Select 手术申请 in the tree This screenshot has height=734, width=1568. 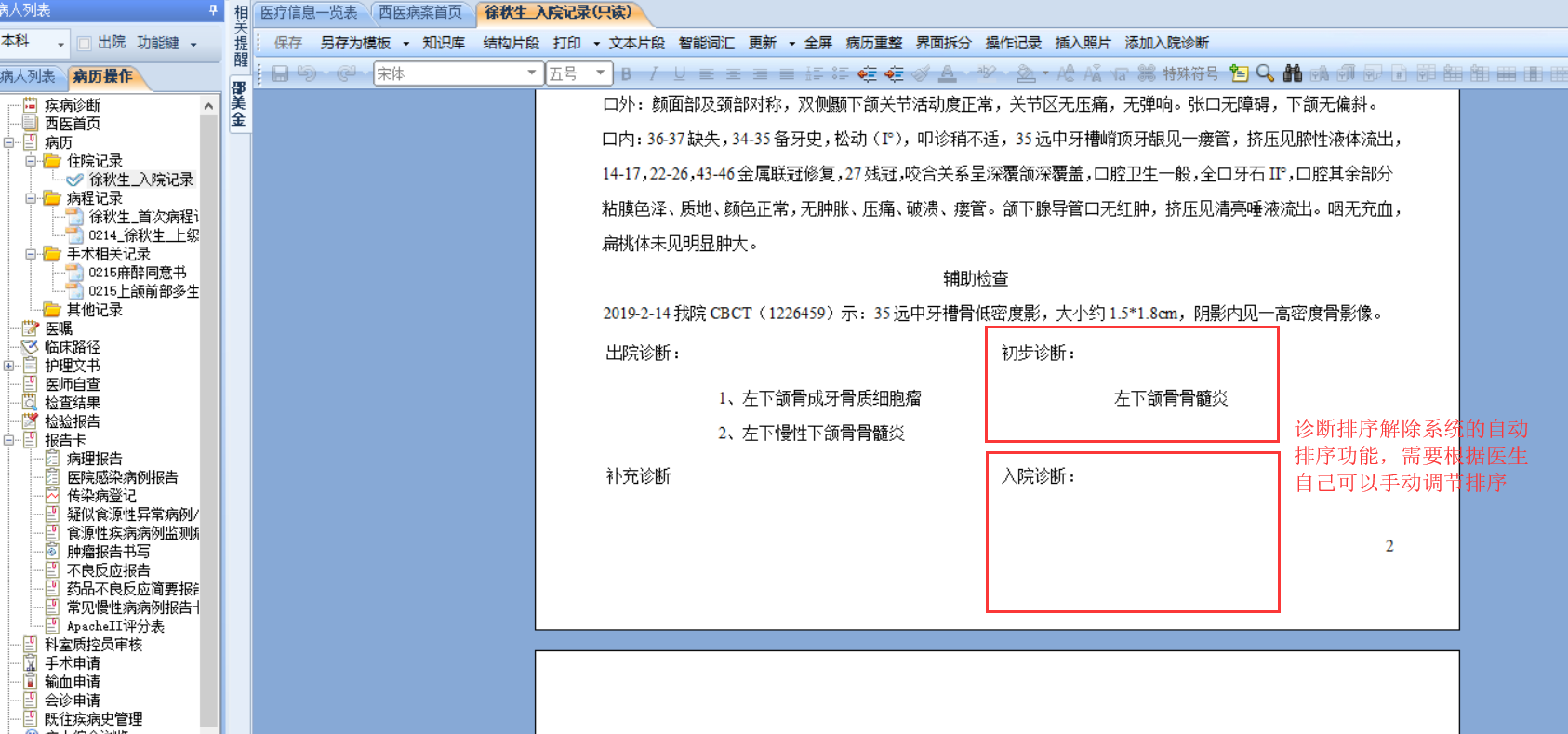(73, 663)
